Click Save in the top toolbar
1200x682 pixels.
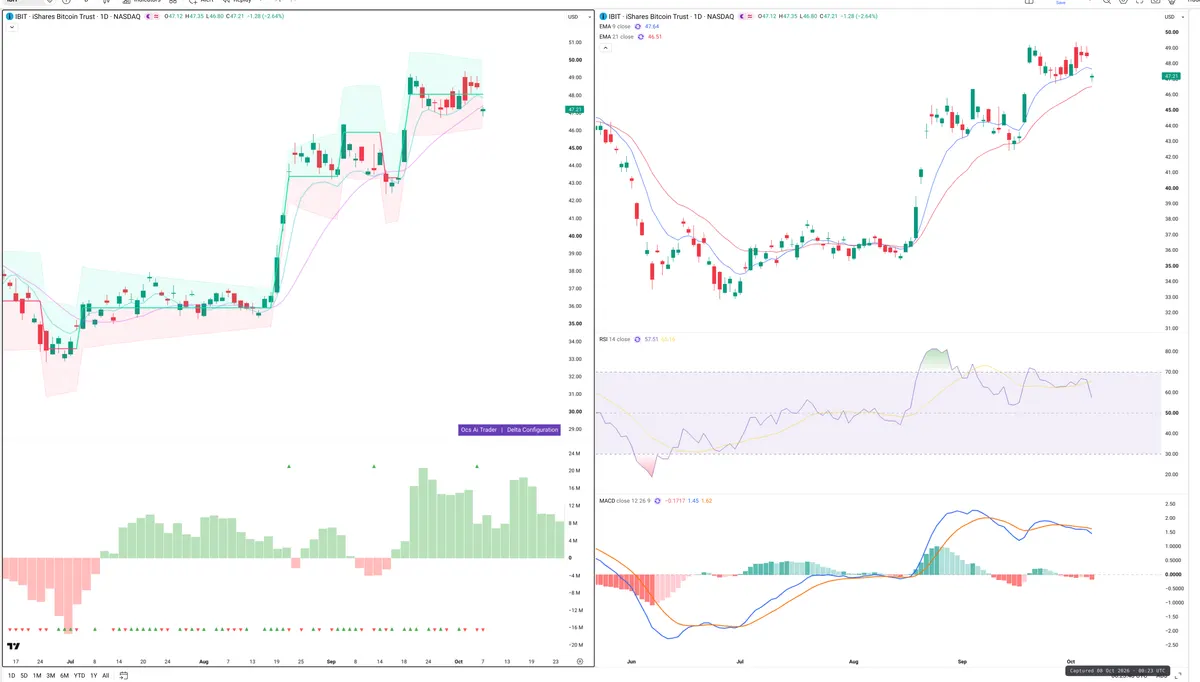[x=1061, y=3]
